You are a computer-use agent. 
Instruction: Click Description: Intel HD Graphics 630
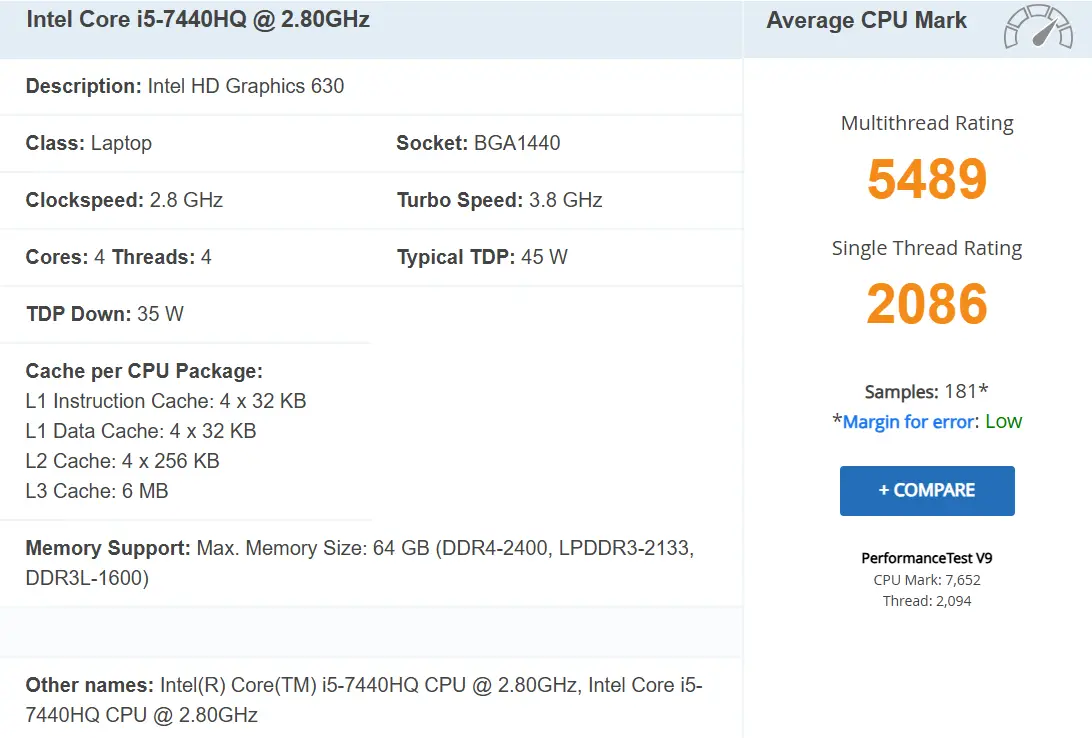pos(185,86)
